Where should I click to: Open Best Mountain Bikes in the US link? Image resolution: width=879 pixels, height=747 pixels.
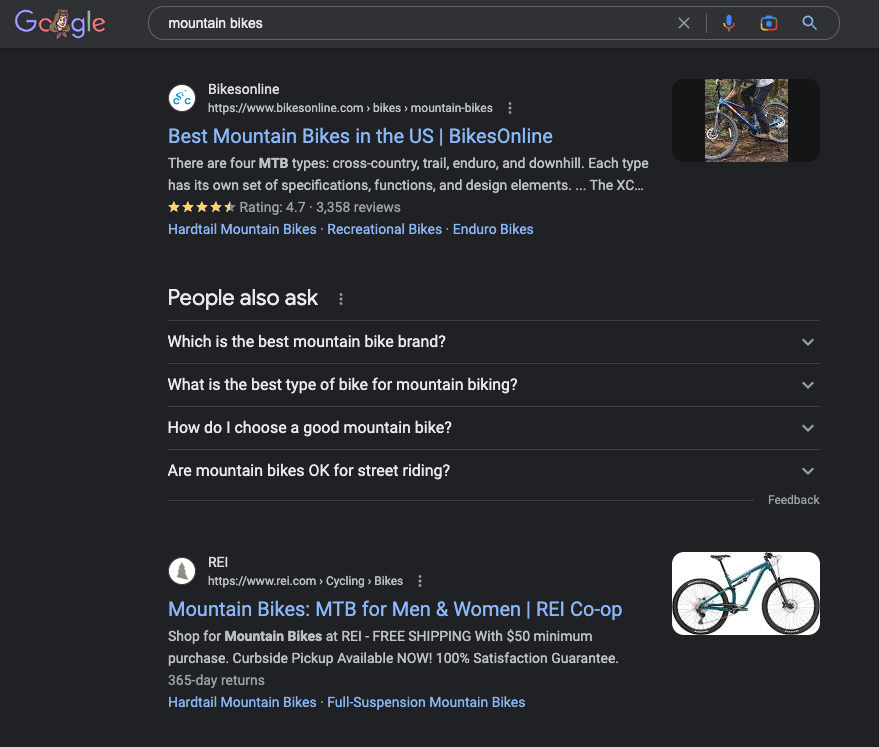tap(360, 136)
